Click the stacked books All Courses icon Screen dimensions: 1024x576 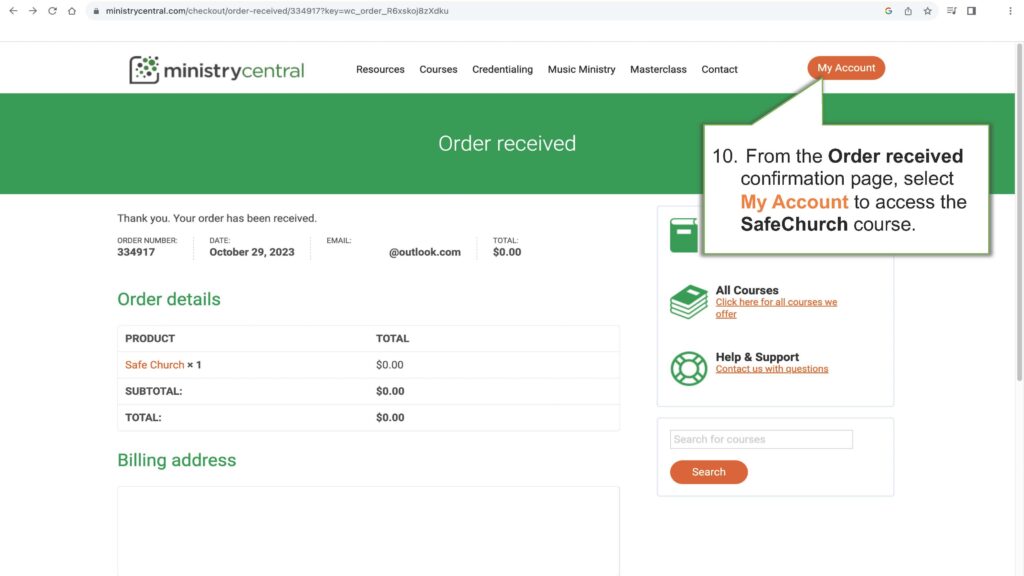click(688, 302)
